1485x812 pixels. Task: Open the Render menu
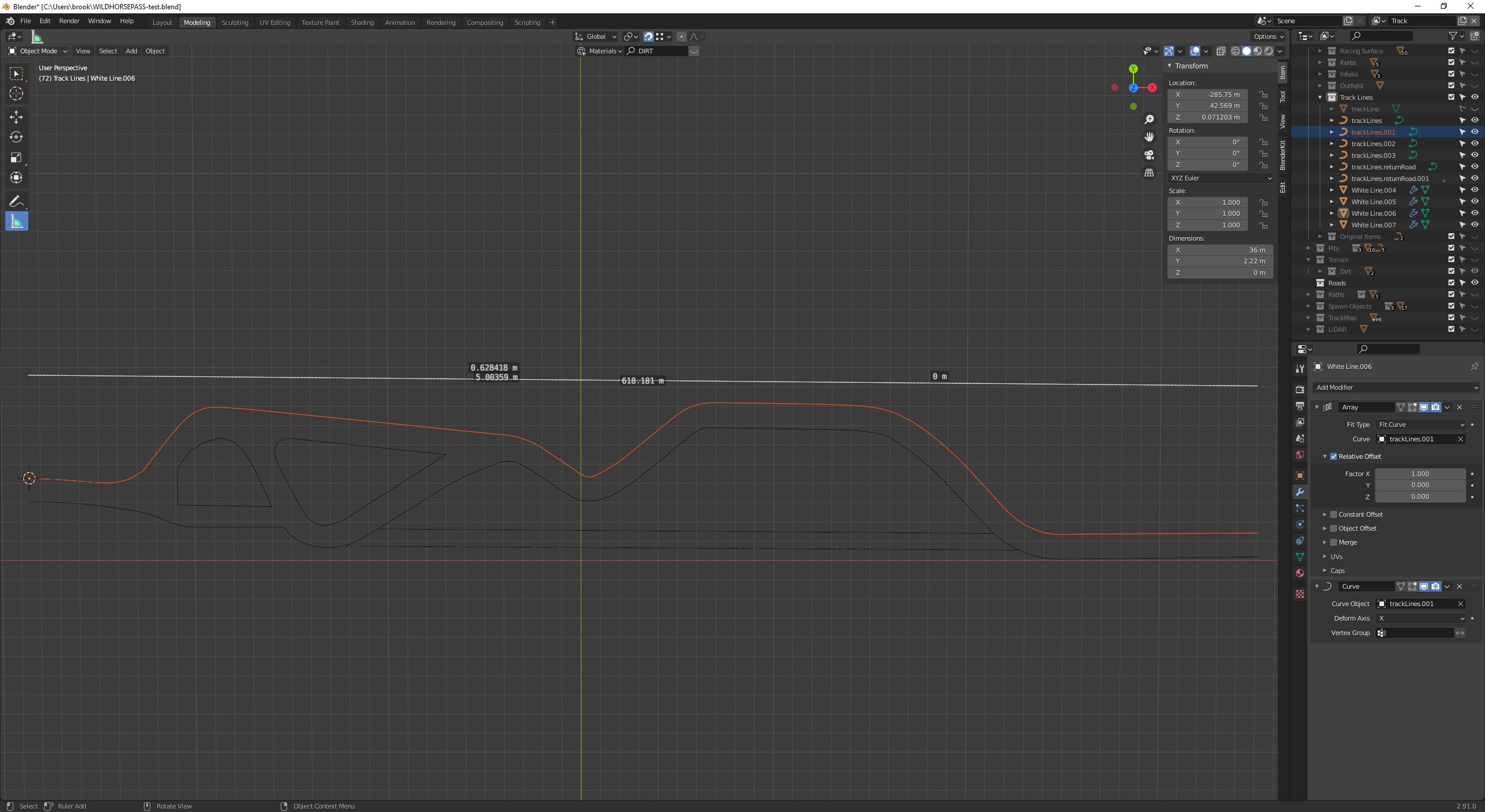(x=69, y=20)
